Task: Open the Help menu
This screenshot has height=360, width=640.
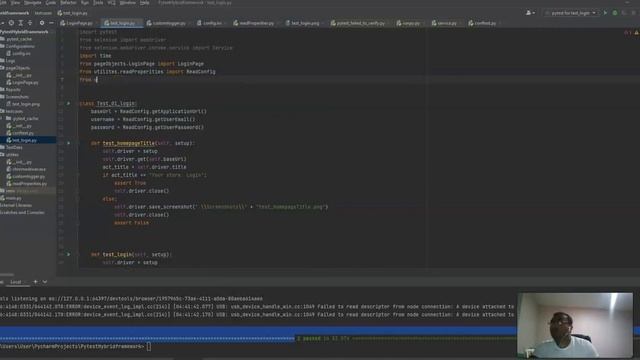Action: 145,2
